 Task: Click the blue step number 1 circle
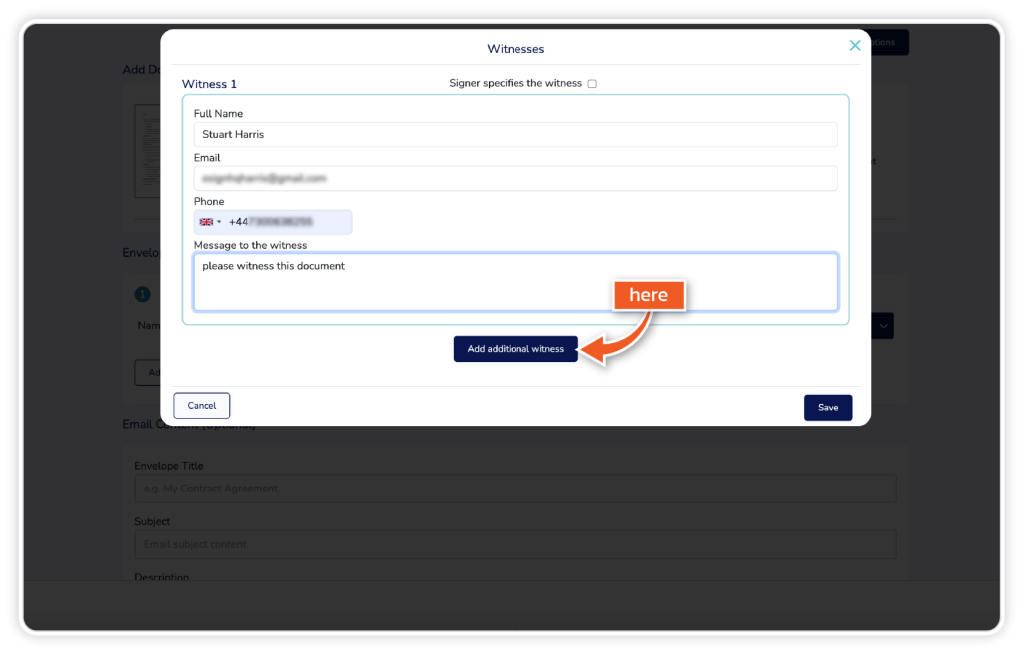coord(142,294)
